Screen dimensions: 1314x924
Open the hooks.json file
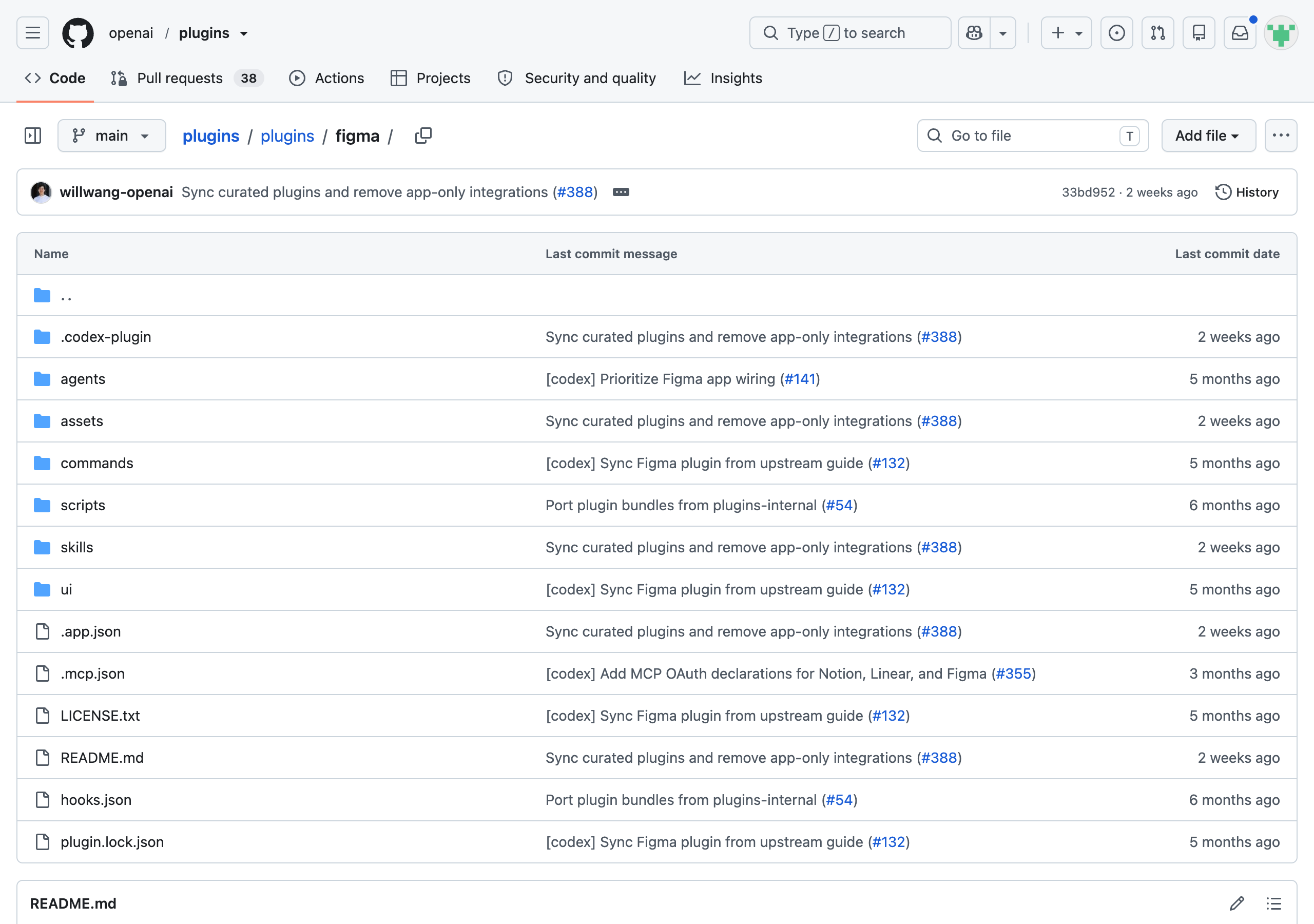[96, 800]
